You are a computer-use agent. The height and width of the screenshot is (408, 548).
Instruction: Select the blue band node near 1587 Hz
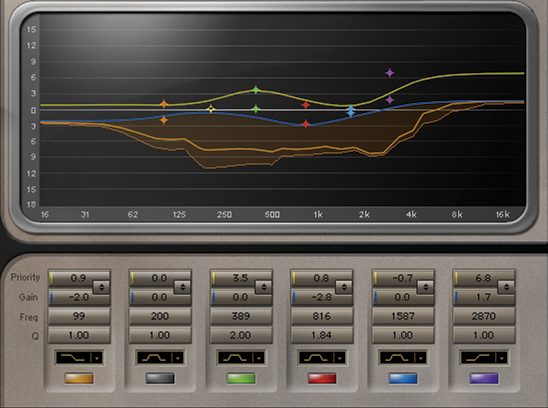pyautogui.click(x=351, y=112)
